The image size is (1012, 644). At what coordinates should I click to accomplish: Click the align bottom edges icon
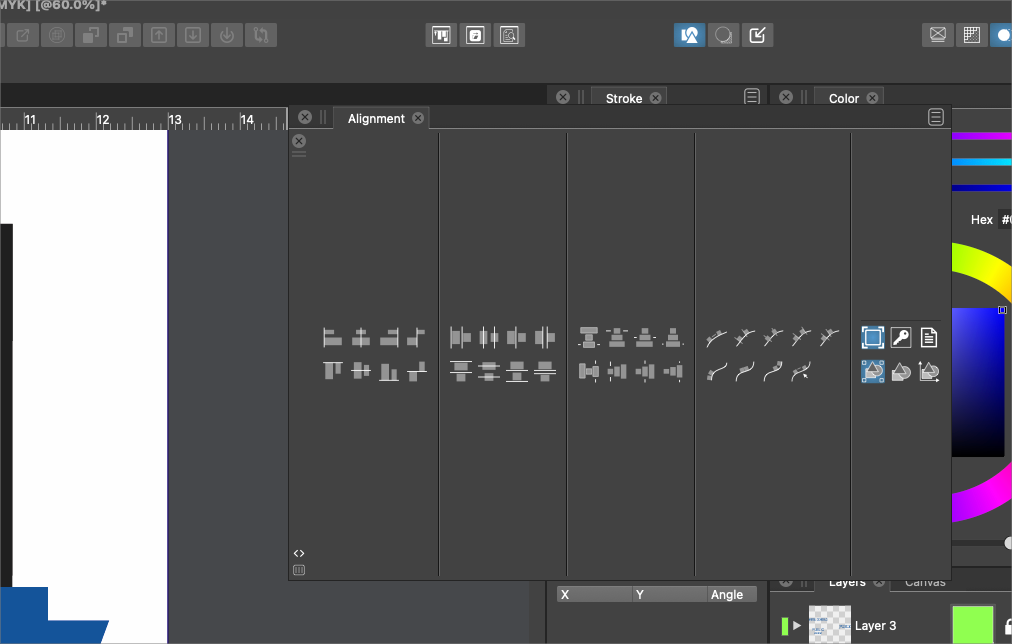[389, 371]
